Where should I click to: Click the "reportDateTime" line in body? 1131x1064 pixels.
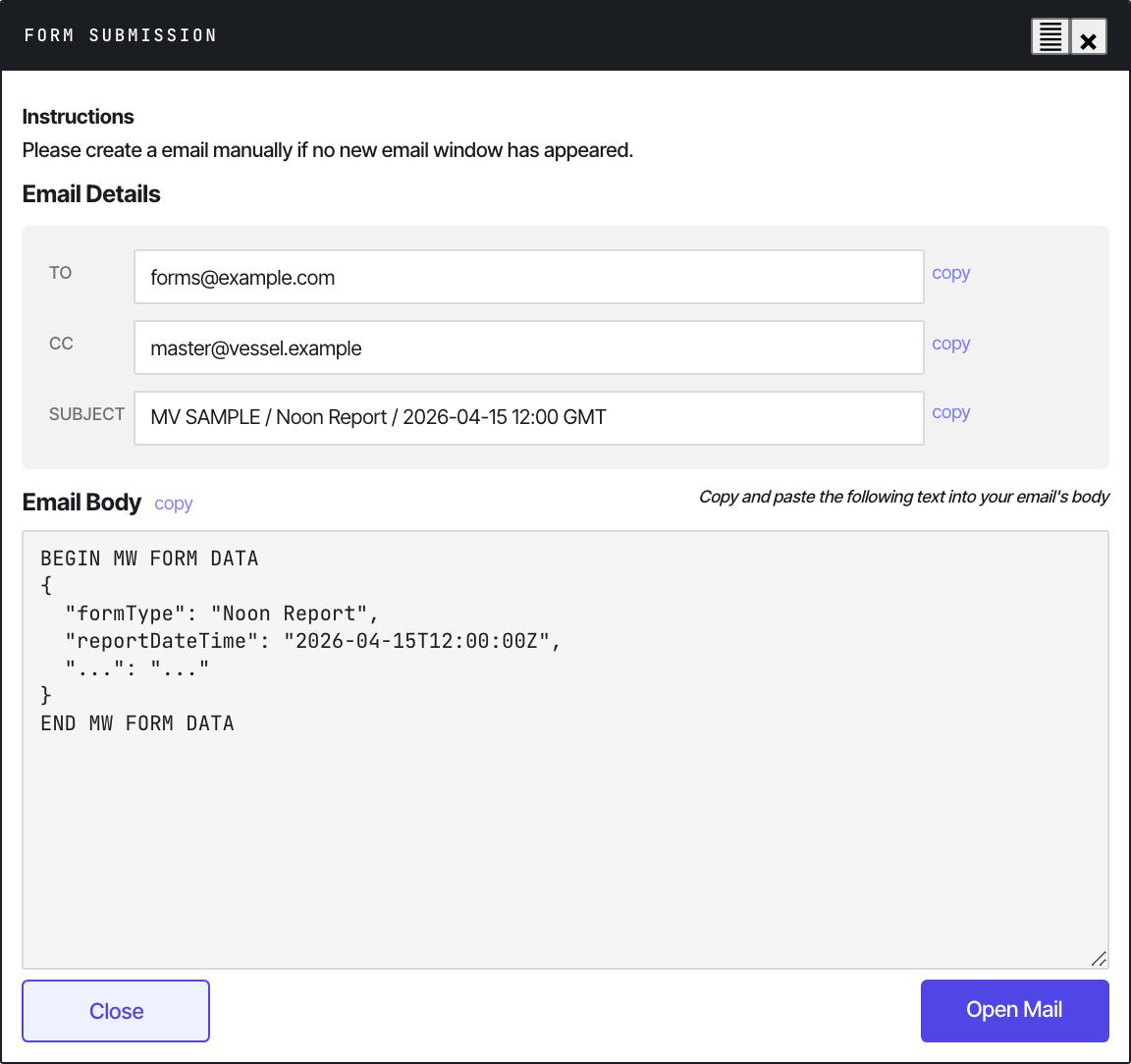click(x=312, y=641)
